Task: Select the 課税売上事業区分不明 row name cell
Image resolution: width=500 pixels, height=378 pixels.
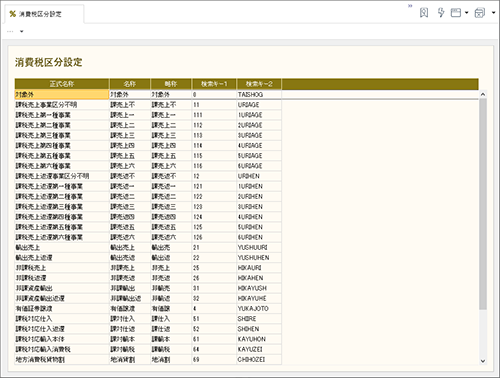Action: coord(62,105)
